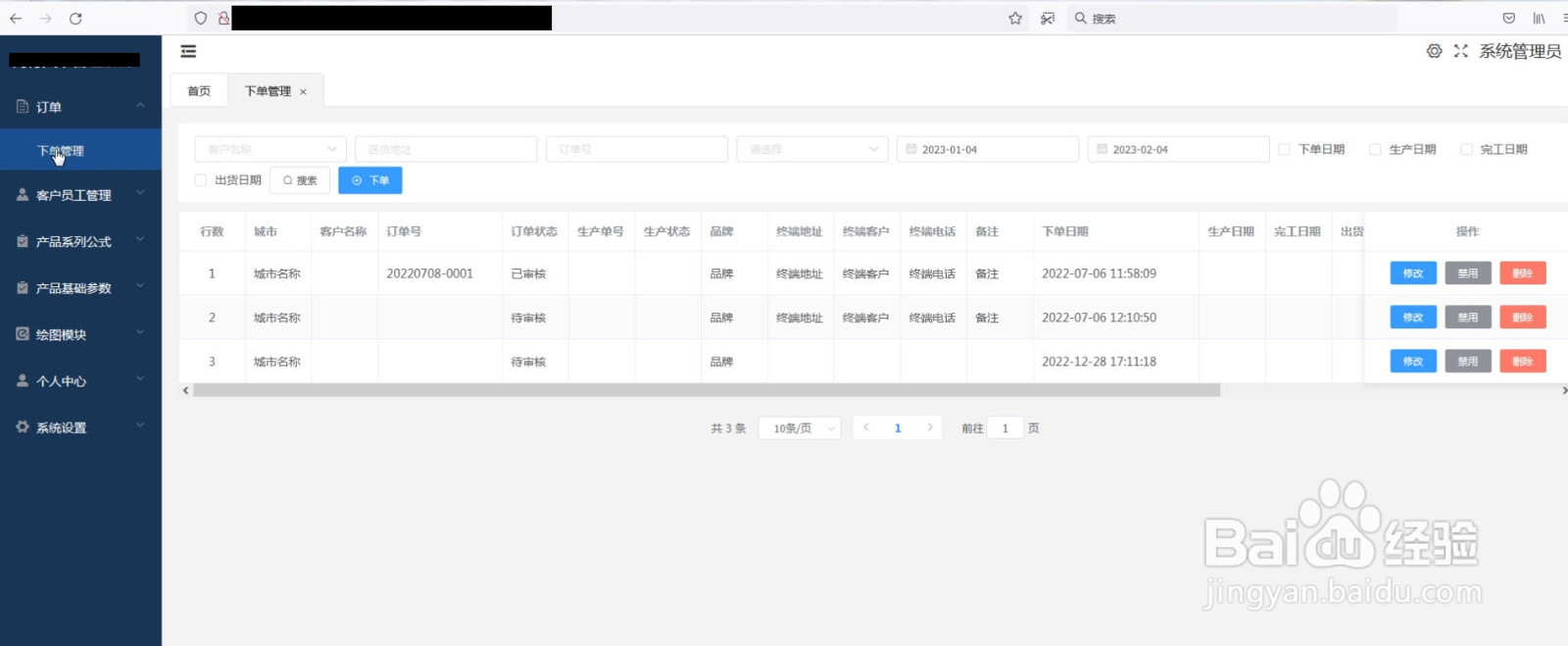Click the 产品系列公式 clipboard icon

point(23,240)
